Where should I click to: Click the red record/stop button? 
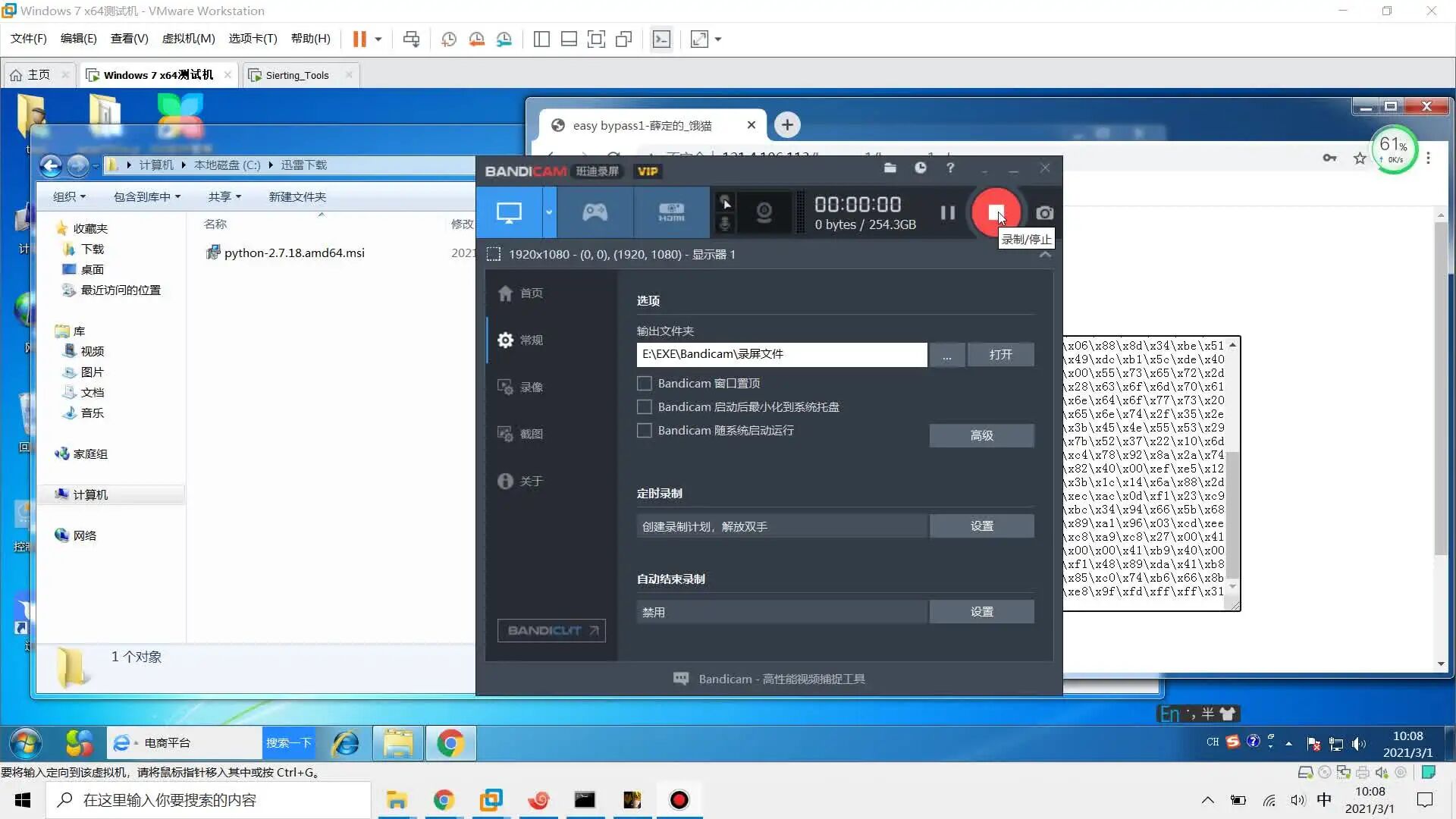coord(996,212)
